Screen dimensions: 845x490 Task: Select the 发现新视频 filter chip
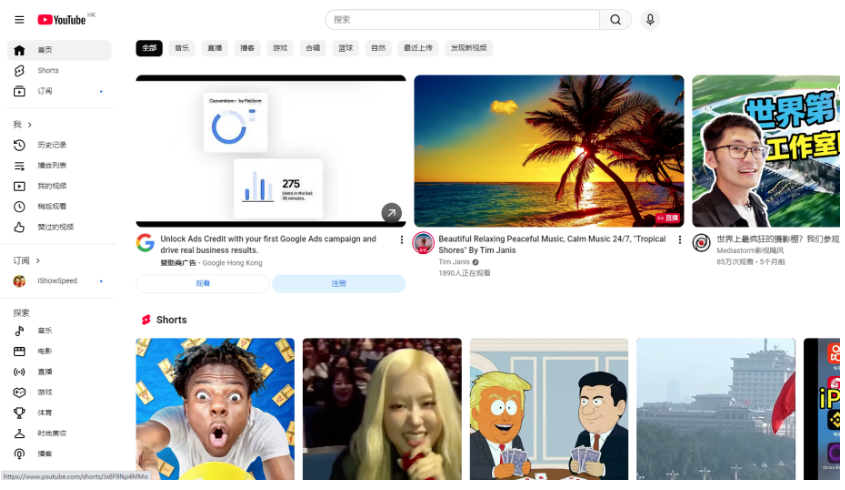469,48
